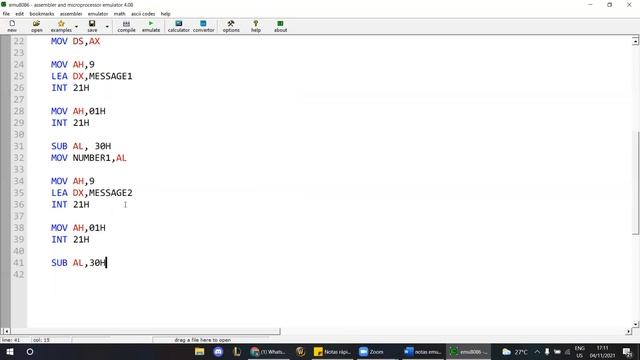
Task: Show hidden system tray icons chevron
Action: [537, 351]
